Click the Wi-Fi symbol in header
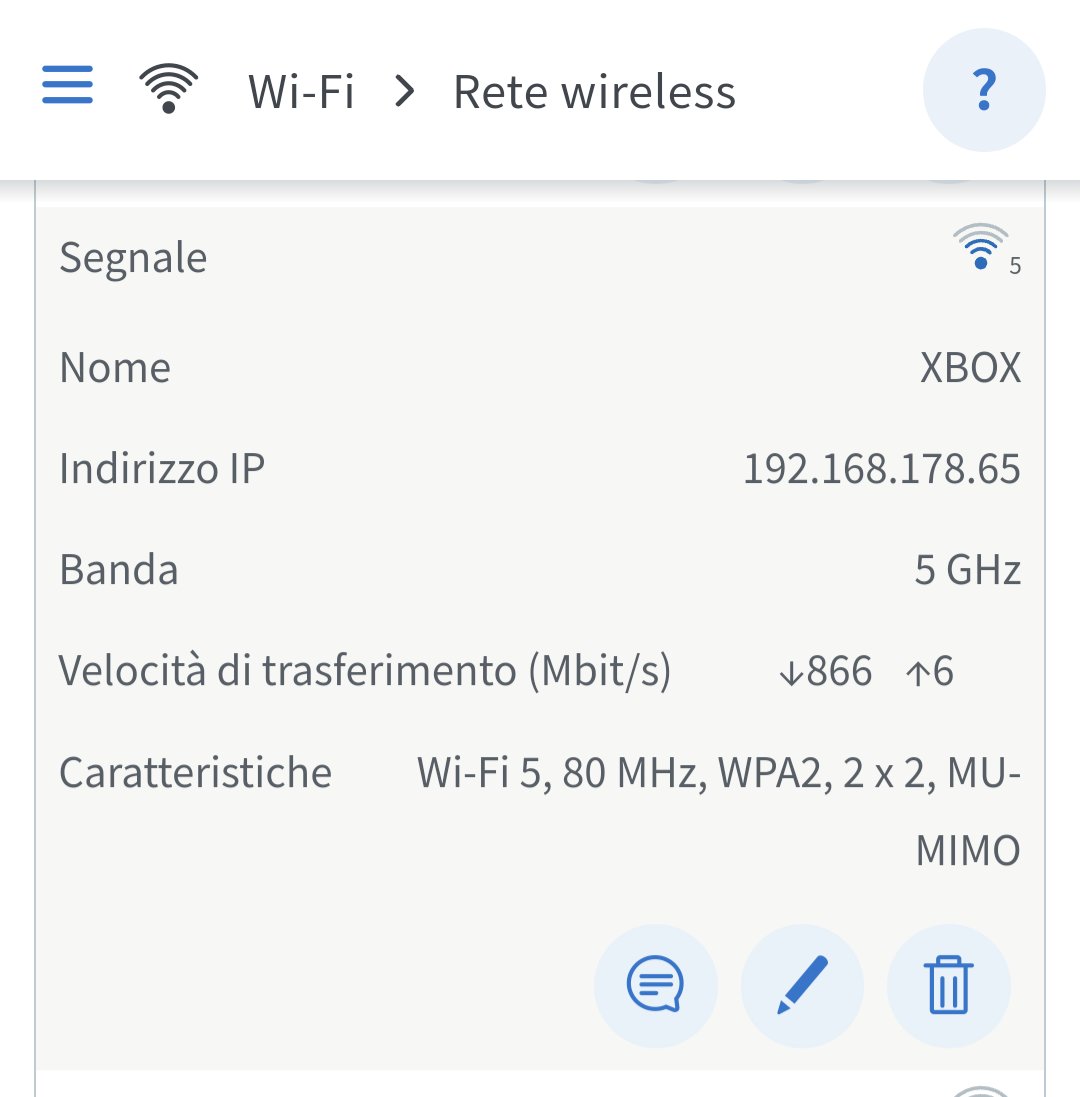Screen dimensions: 1080x1097 click(169, 88)
